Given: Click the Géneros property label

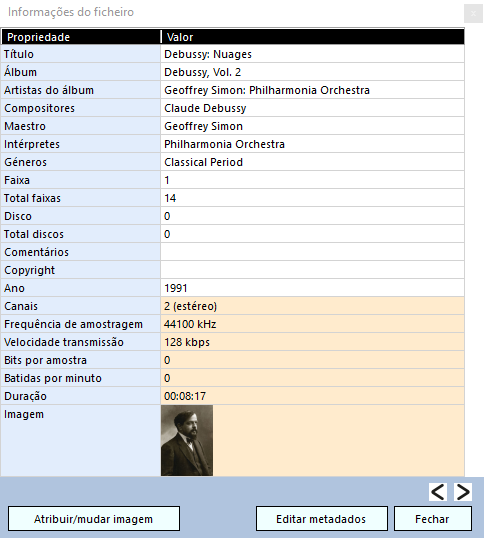Looking at the screenshot, I should [25, 162].
